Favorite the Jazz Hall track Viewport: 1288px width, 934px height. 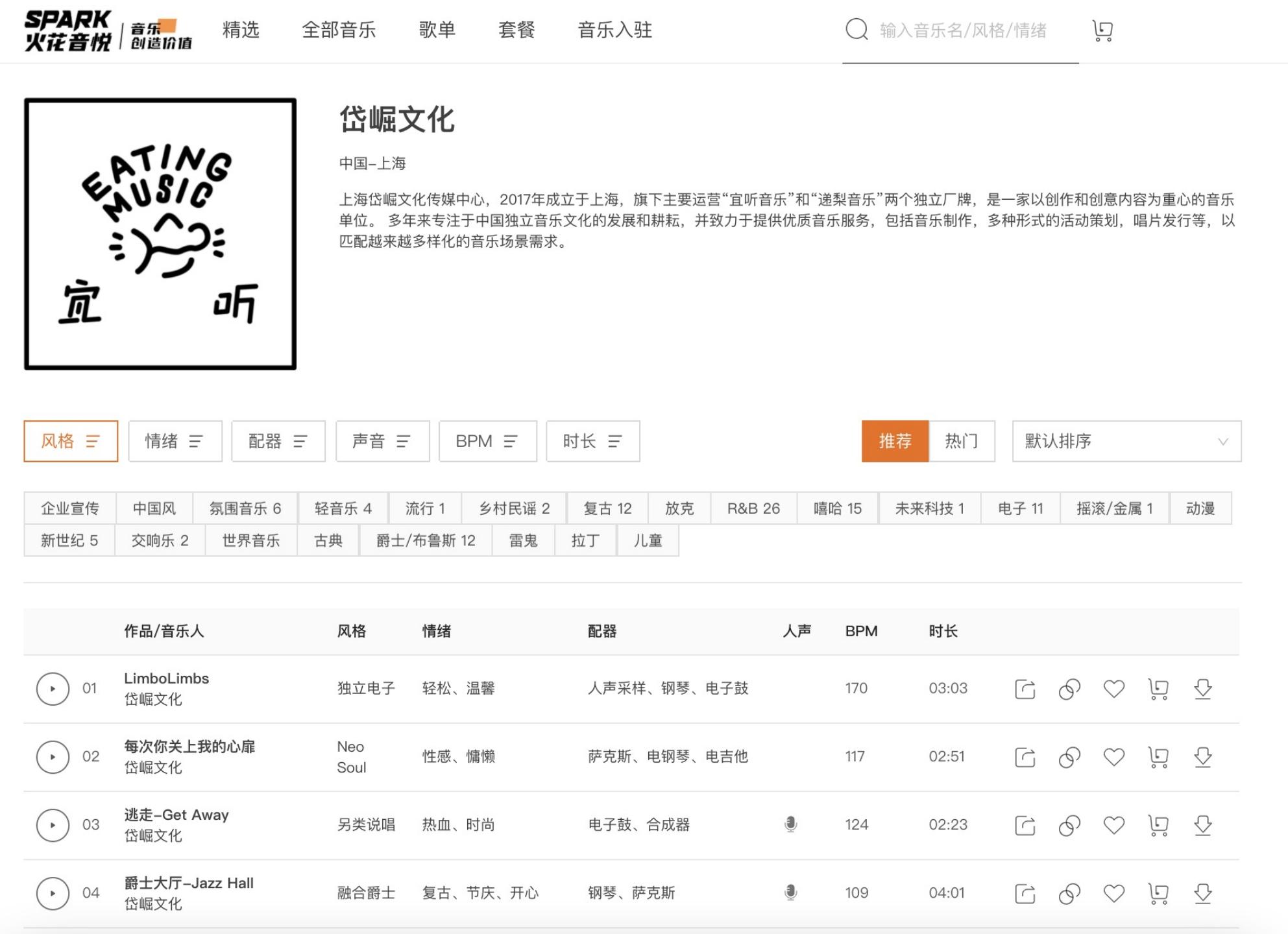(1114, 893)
